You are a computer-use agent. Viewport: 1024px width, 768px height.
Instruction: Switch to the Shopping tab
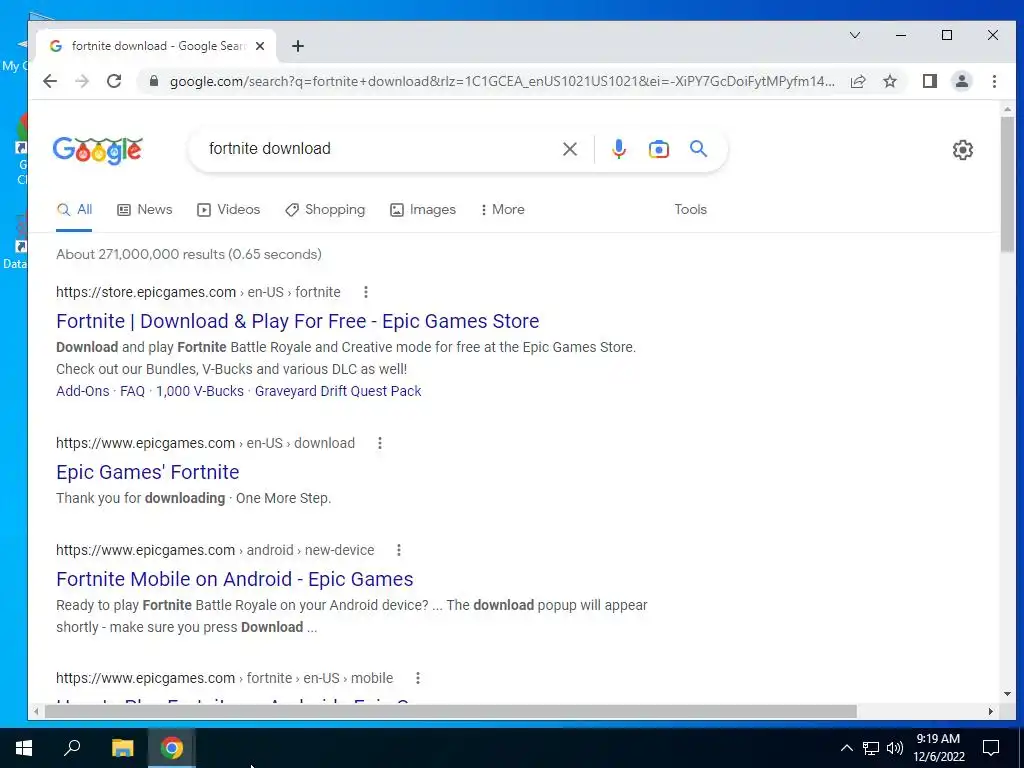tap(325, 210)
